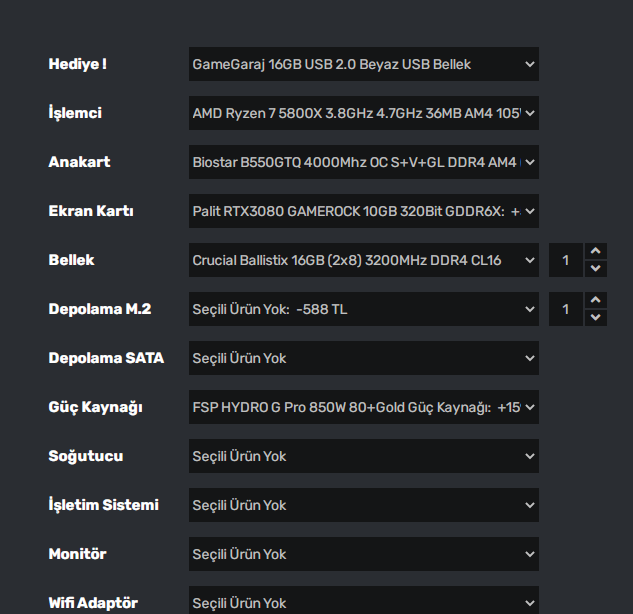Increase Depolama M.2 quantity with up arrow
The height and width of the screenshot is (614, 633).
pos(595,300)
